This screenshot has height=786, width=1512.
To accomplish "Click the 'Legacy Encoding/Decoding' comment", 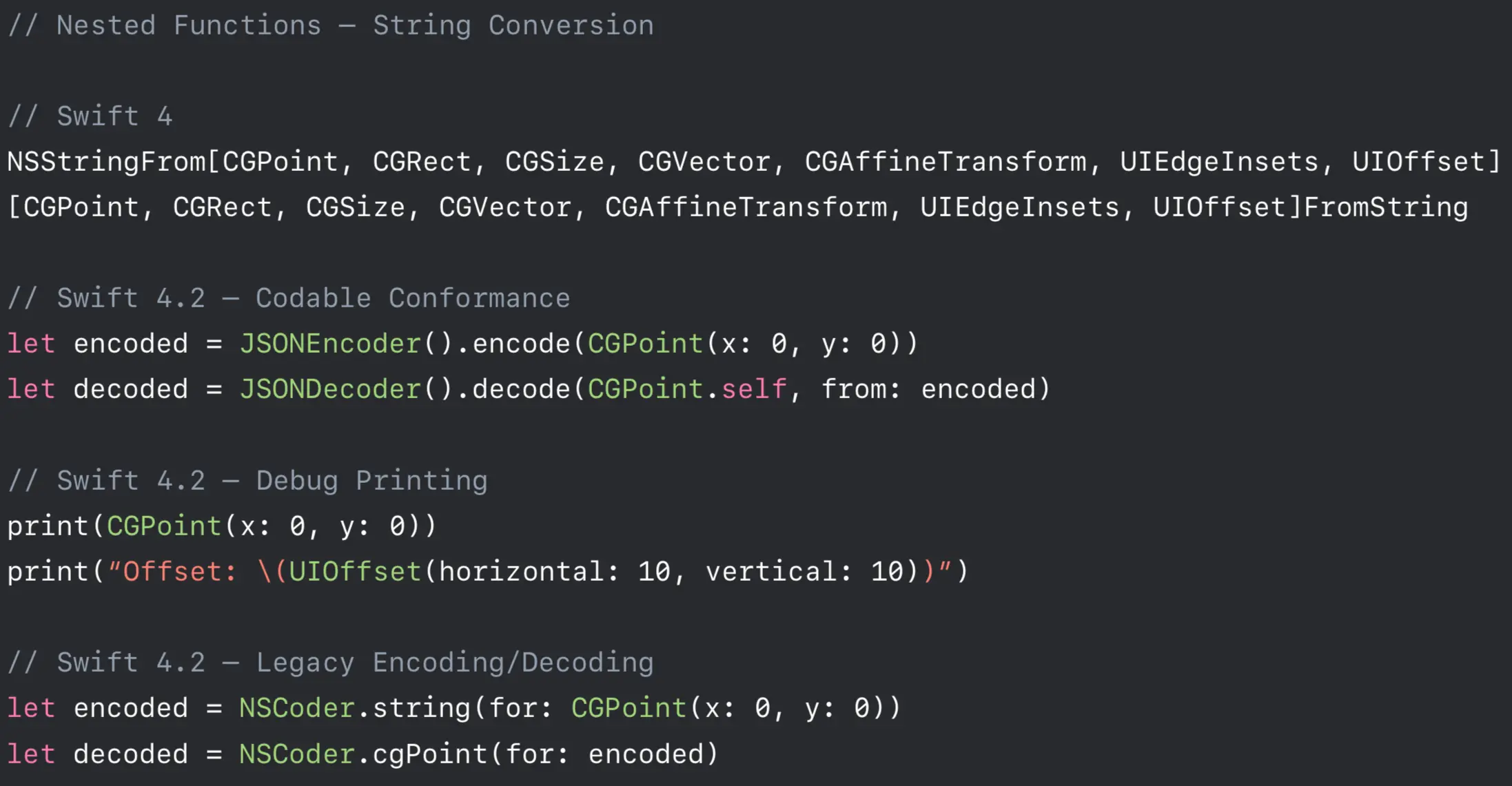I will pyautogui.click(x=455, y=662).
